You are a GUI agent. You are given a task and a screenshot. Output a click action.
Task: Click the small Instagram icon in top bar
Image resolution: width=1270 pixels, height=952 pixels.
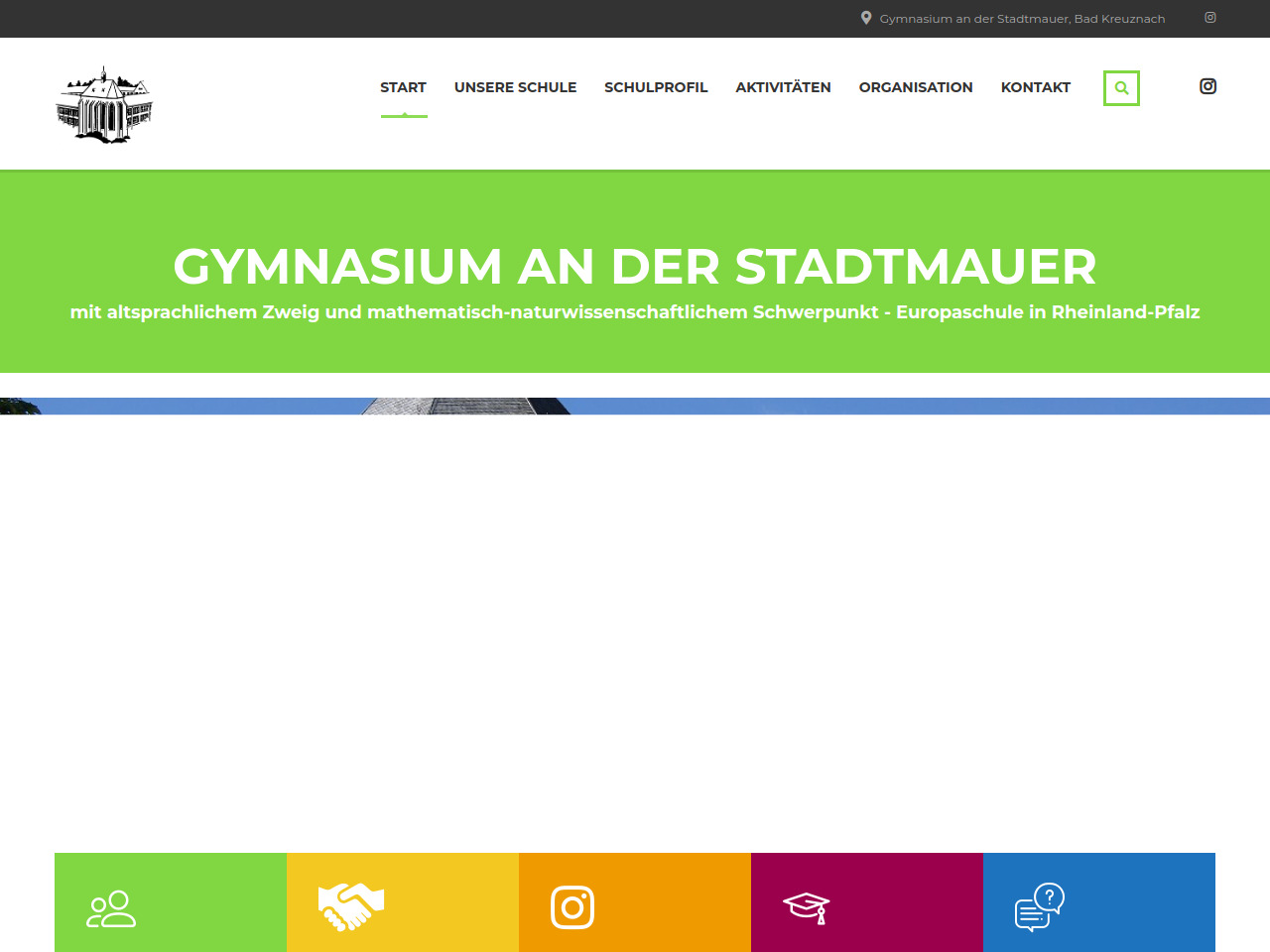1209,18
